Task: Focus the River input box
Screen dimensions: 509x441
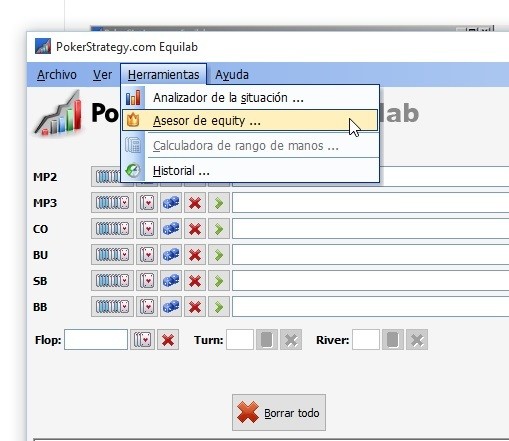Action: 366,340
